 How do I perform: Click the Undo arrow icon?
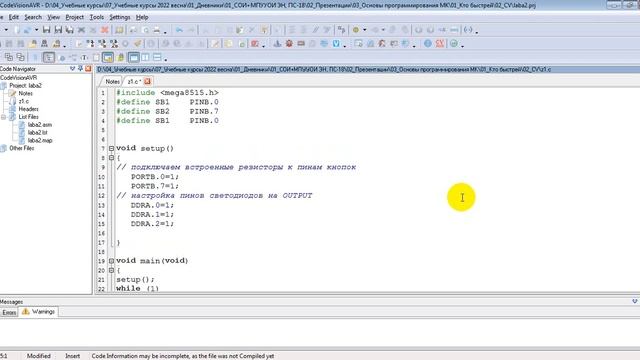click(179, 30)
